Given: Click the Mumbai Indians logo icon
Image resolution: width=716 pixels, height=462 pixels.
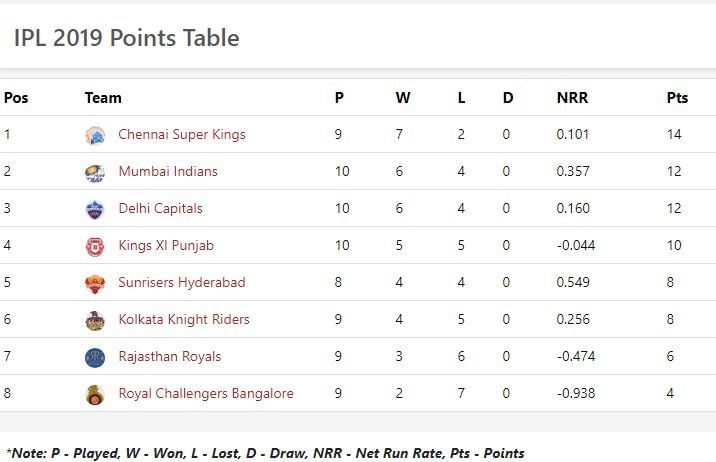Looking at the screenshot, I should pos(95,172).
